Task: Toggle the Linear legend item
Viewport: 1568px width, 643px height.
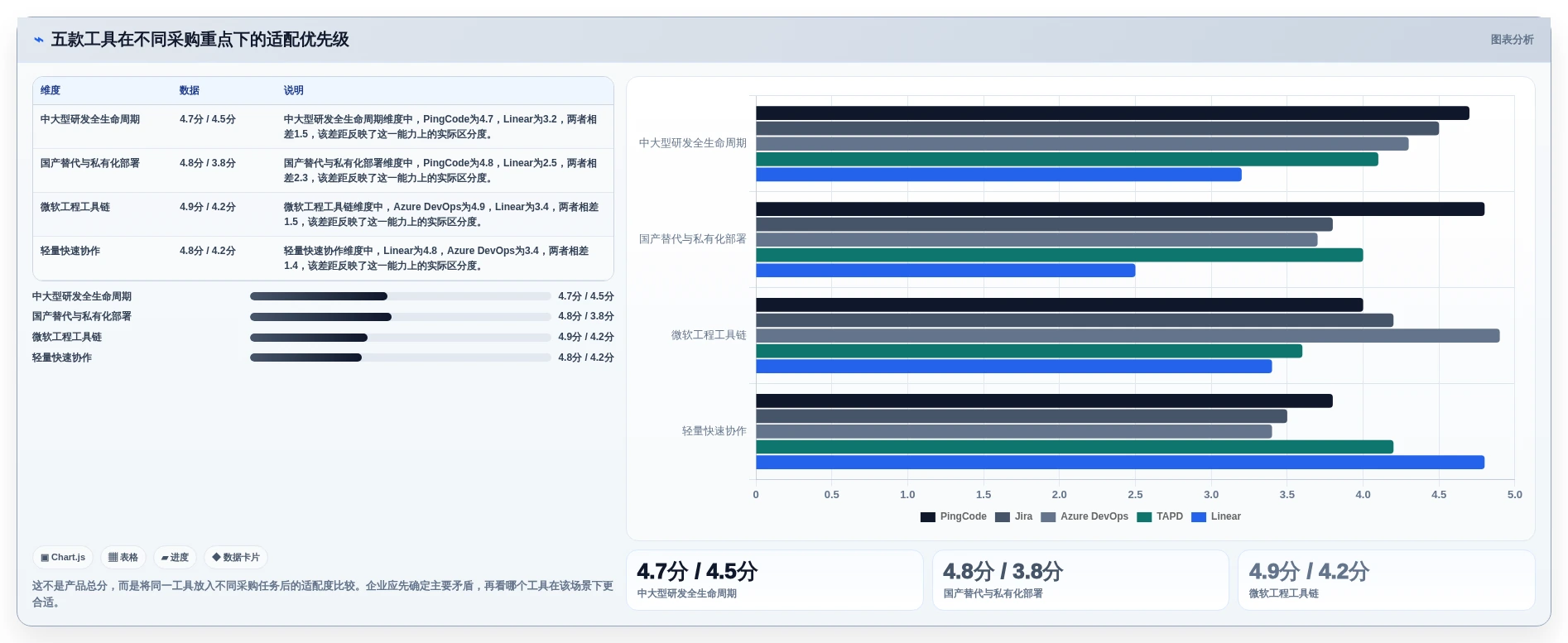Action: pyautogui.click(x=1216, y=516)
